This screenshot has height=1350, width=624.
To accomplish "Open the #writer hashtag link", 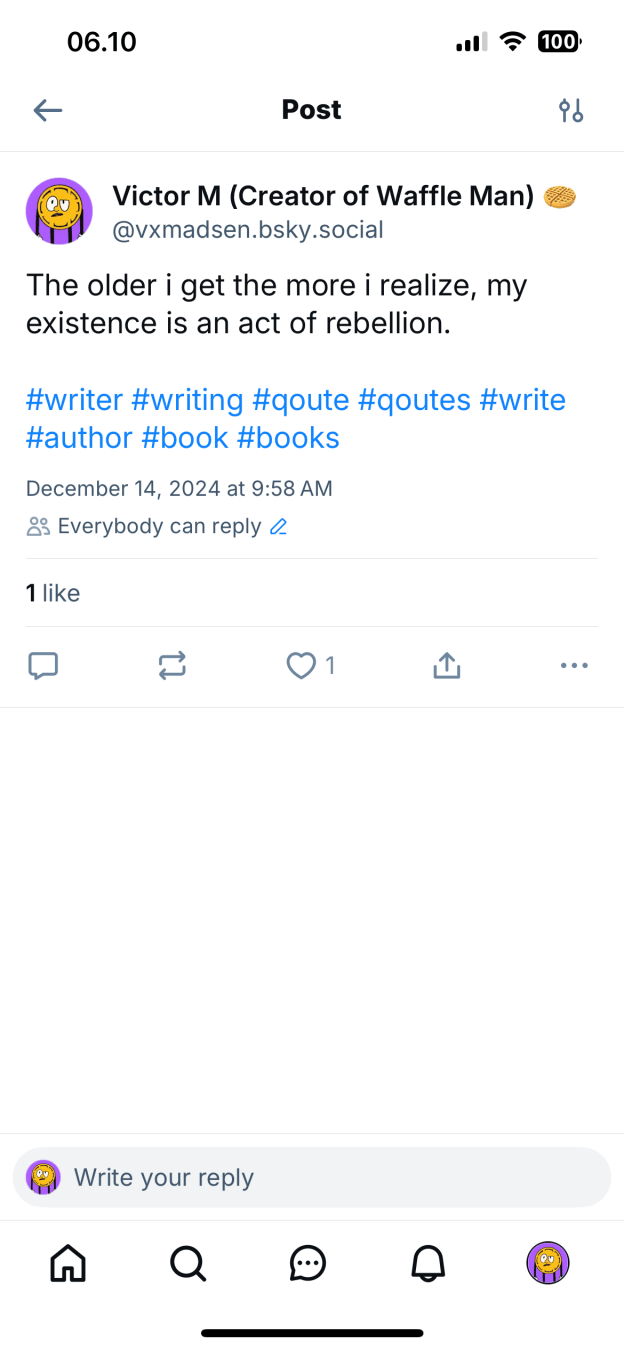I will point(74,400).
